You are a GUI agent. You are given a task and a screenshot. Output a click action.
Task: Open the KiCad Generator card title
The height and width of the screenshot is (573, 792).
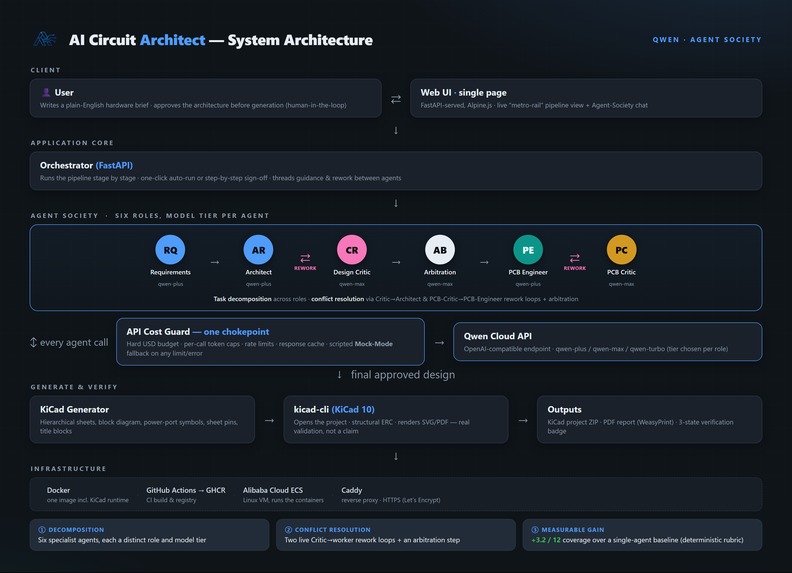coord(74,409)
